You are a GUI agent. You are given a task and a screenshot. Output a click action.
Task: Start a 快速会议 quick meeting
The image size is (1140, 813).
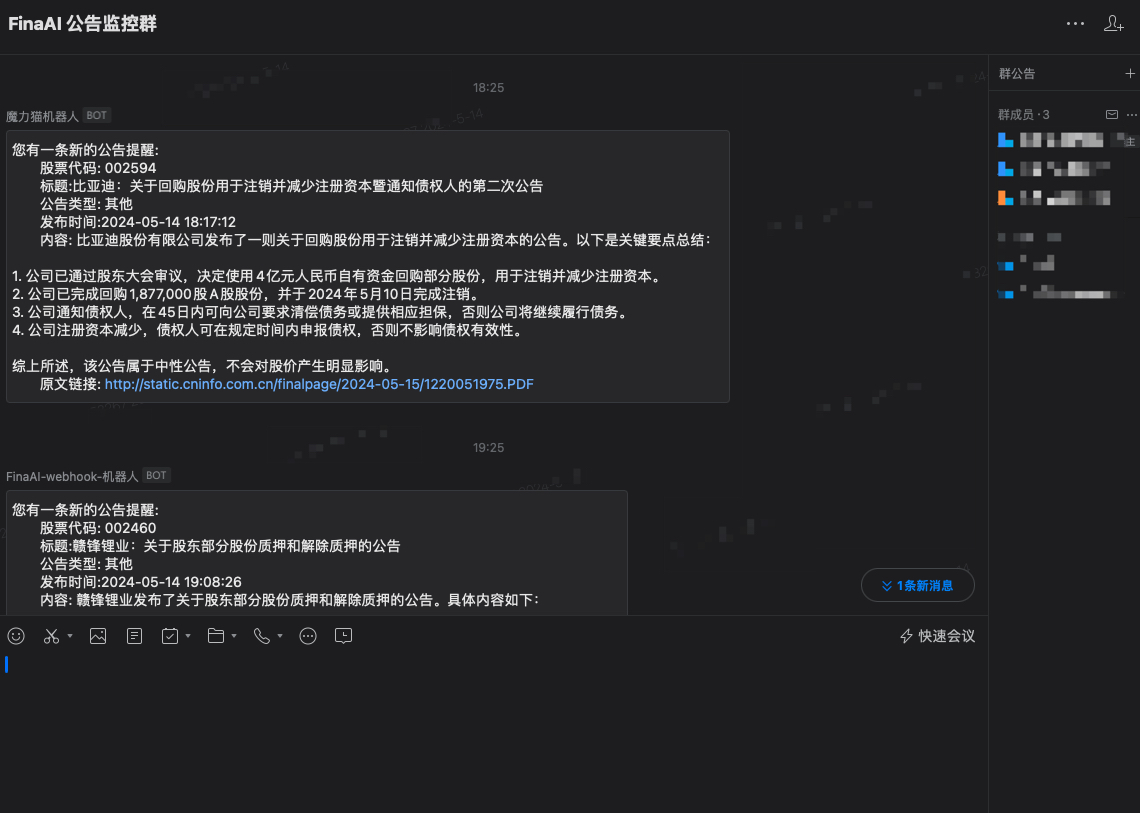pos(937,636)
